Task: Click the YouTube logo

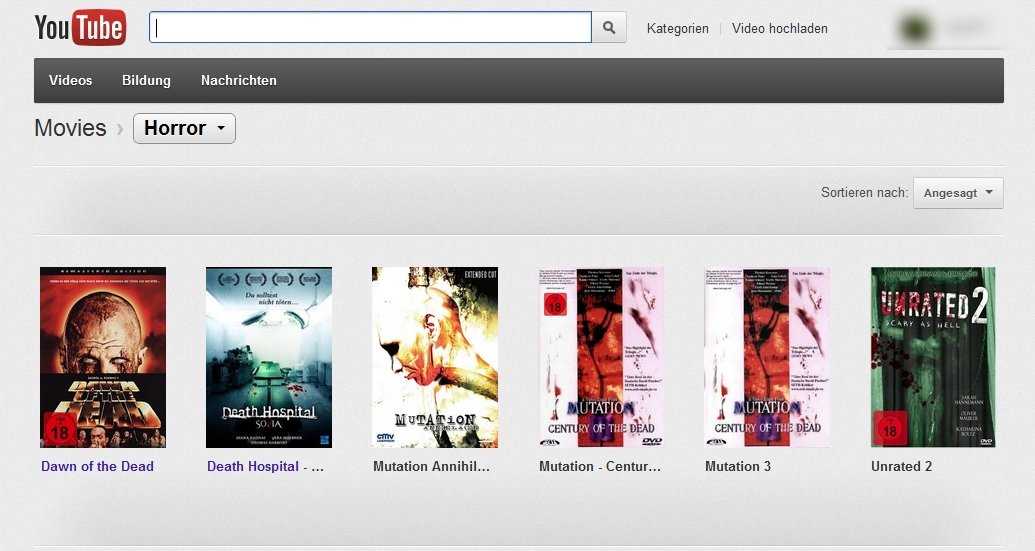Action: (81, 28)
